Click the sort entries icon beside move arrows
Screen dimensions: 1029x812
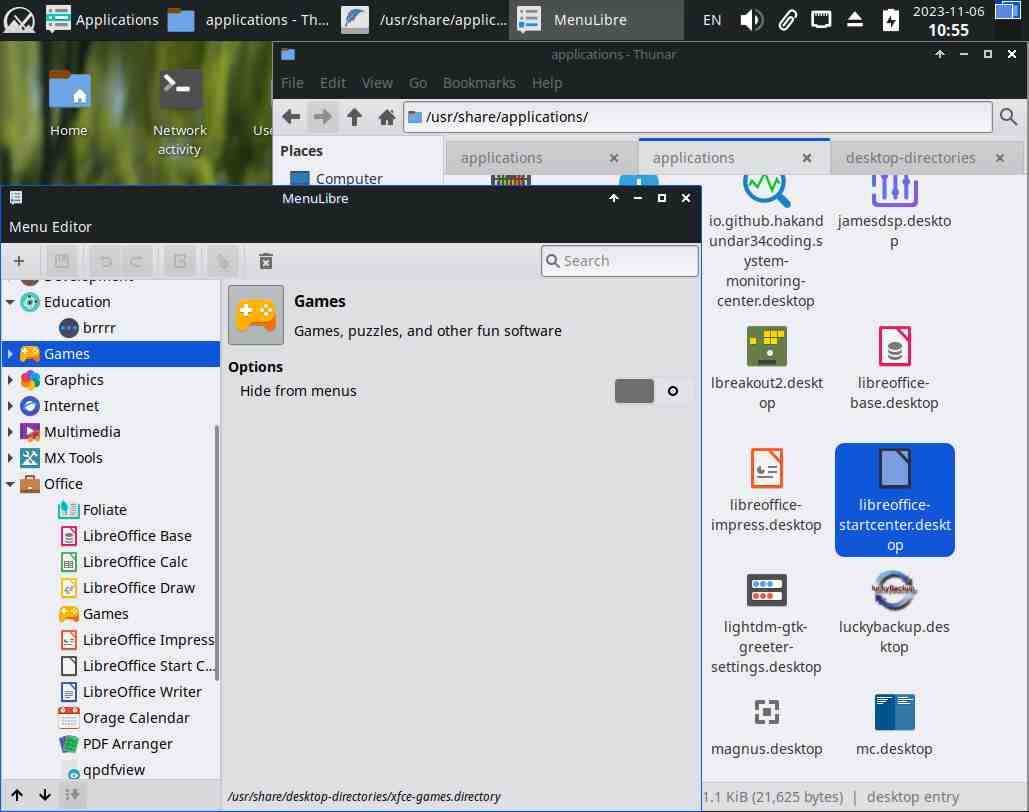[x=72, y=795]
